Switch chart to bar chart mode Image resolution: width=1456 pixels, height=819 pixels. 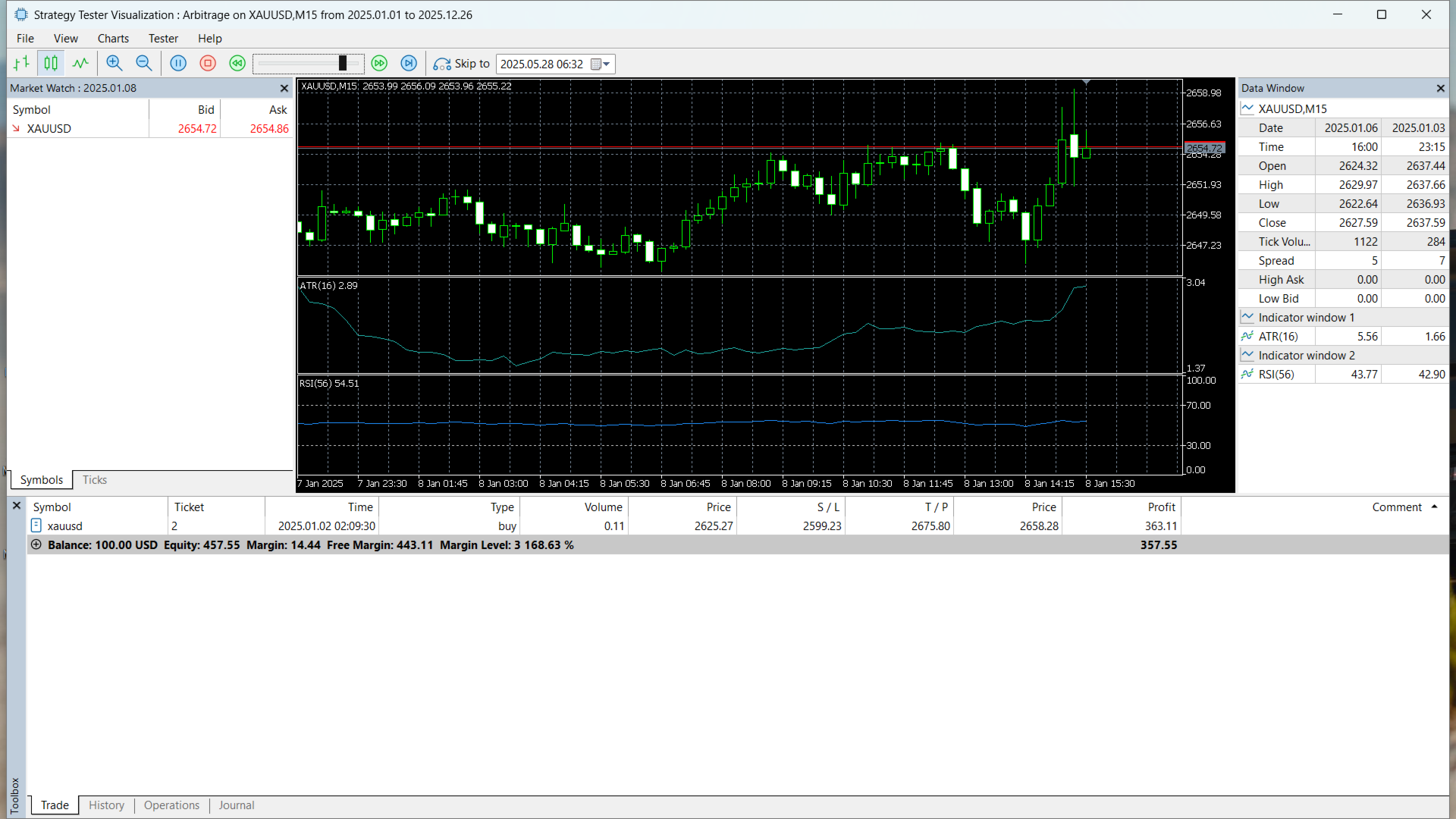pyautogui.click(x=21, y=64)
